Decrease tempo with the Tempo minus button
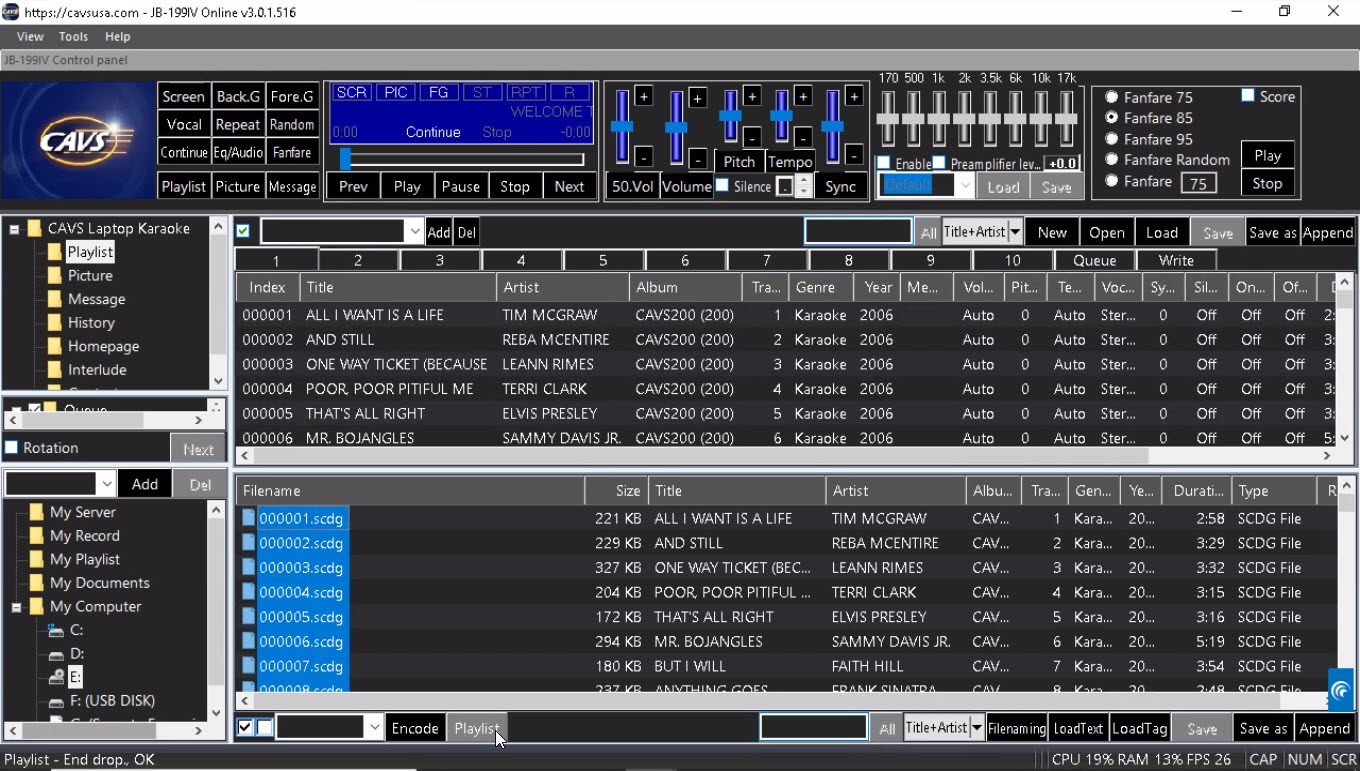 click(802, 137)
